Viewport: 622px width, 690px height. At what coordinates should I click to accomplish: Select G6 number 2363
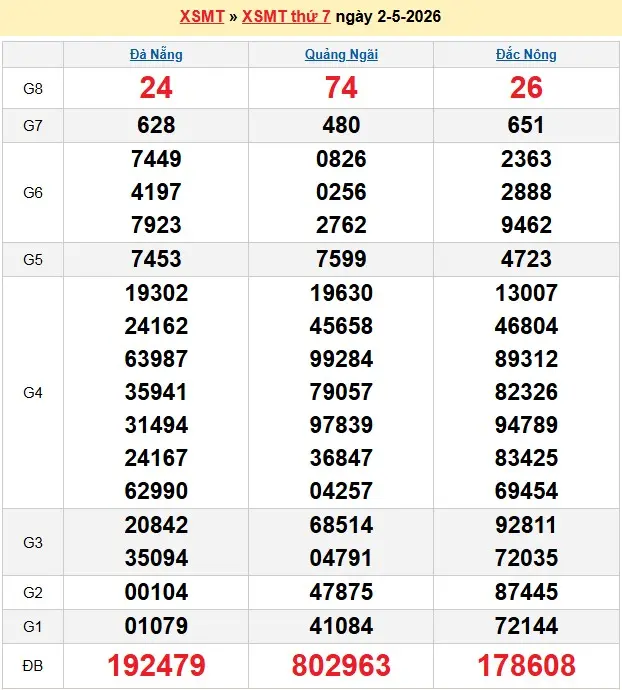(x=526, y=159)
